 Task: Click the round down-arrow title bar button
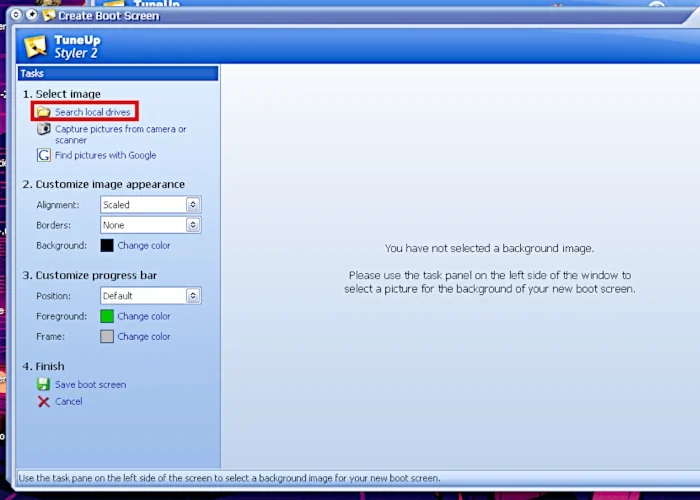tap(16, 15)
